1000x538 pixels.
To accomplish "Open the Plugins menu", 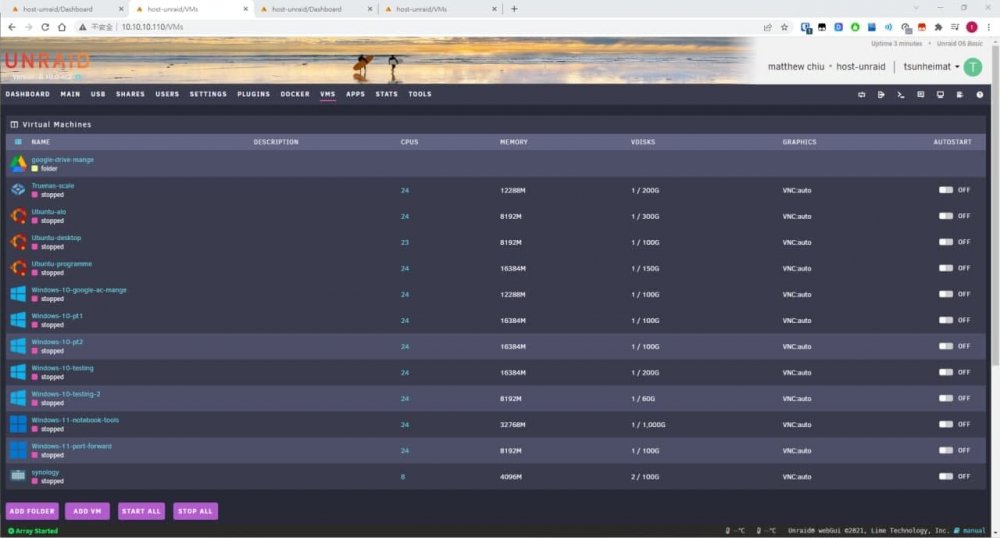I will tap(253, 94).
